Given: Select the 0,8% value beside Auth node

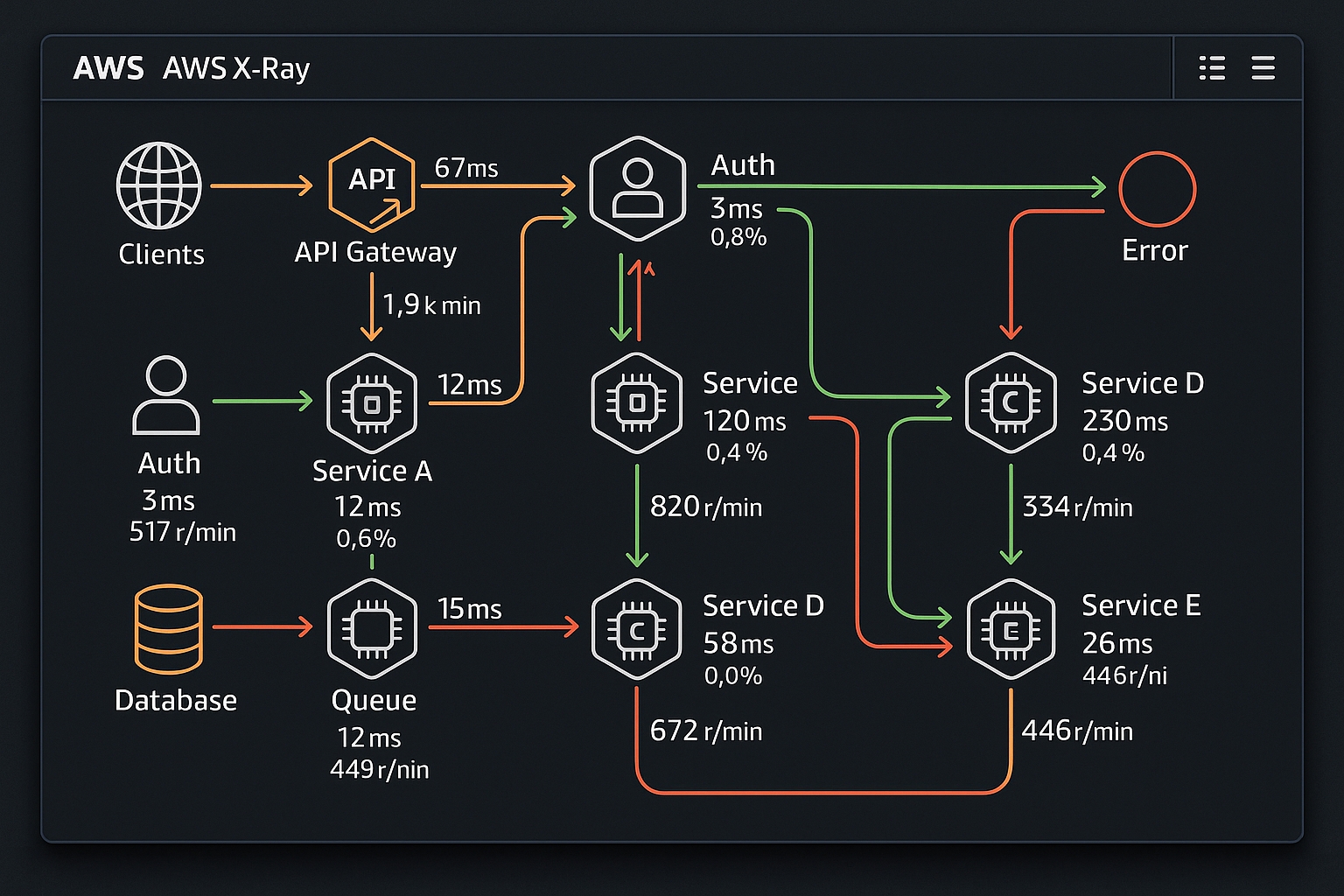Looking at the screenshot, I should (738, 237).
